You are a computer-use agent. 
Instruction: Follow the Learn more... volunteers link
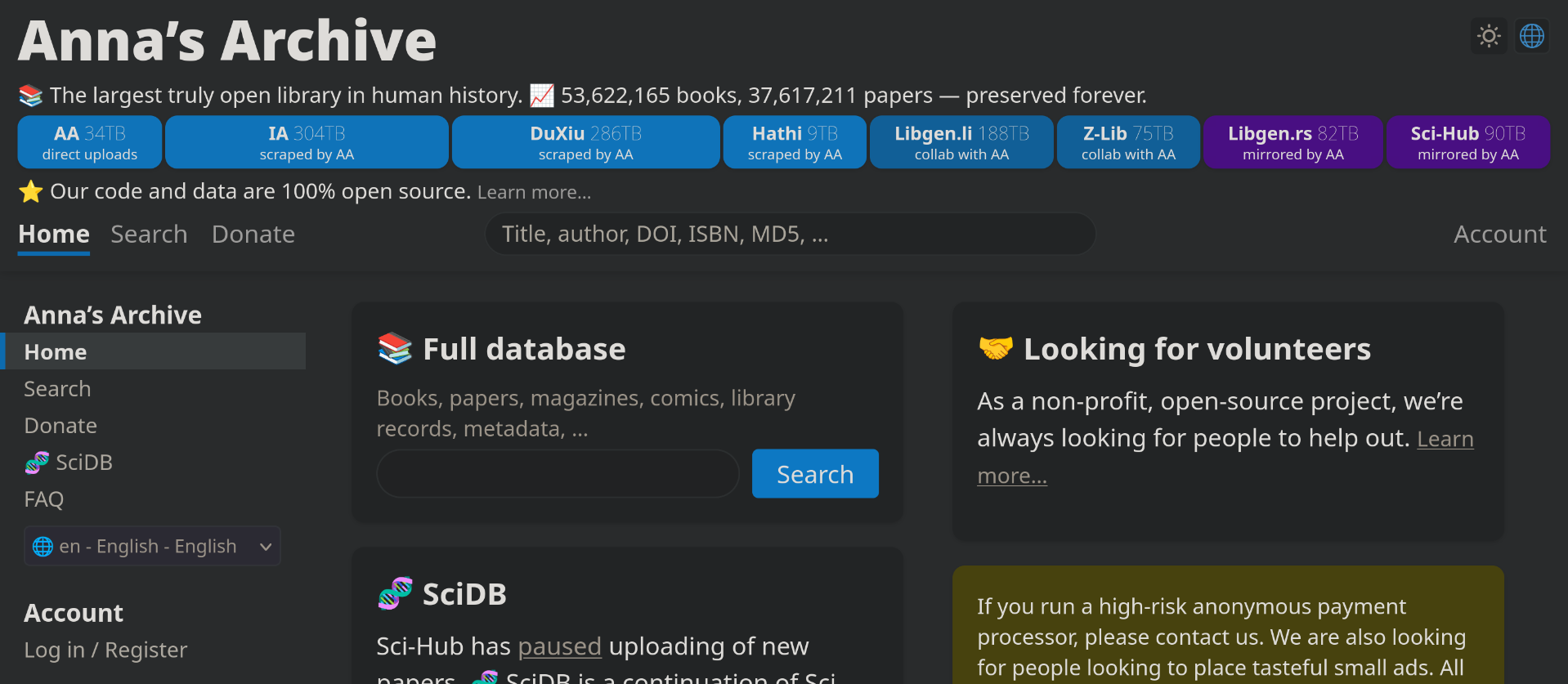1445,439
